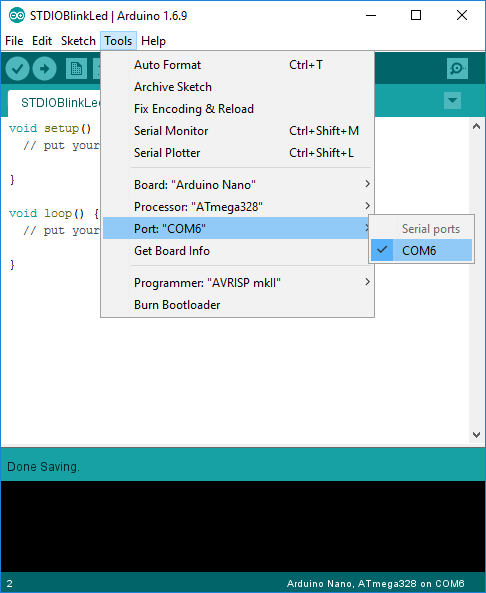This screenshot has height=593, width=486.
Task: Minimize the Arduino window
Action: click(x=371, y=15)
